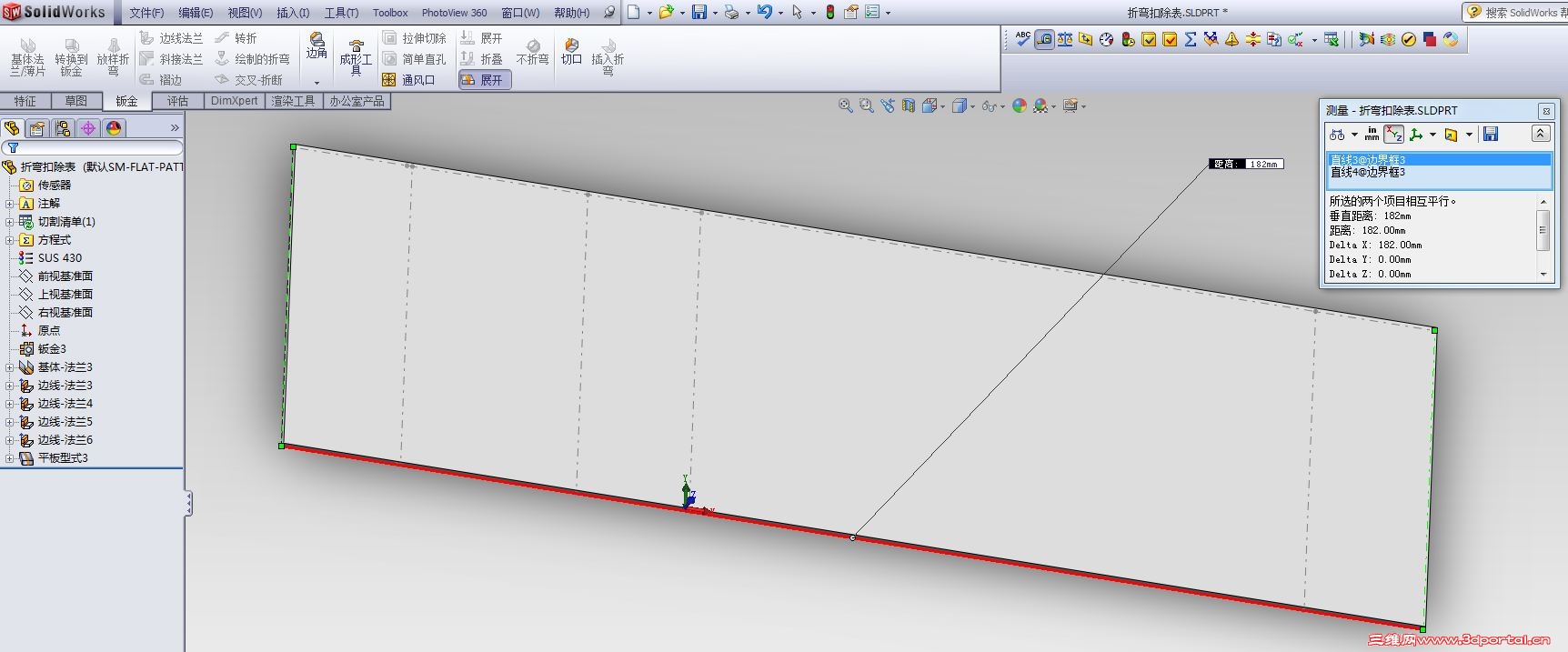The image size is (1568, 652).
Task: Click 直线4@边界框3 in the measure selection list
Action: click(1368, 172)
